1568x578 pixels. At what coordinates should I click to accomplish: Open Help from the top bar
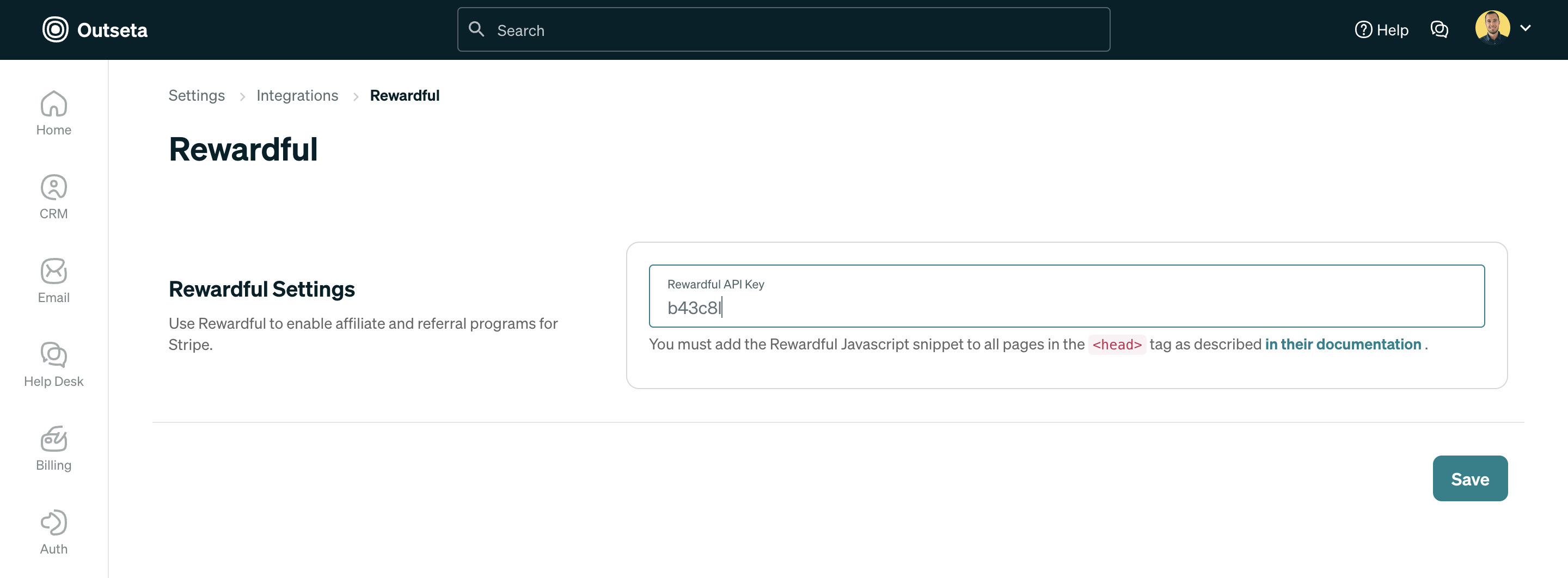(x=1382, y=29)
